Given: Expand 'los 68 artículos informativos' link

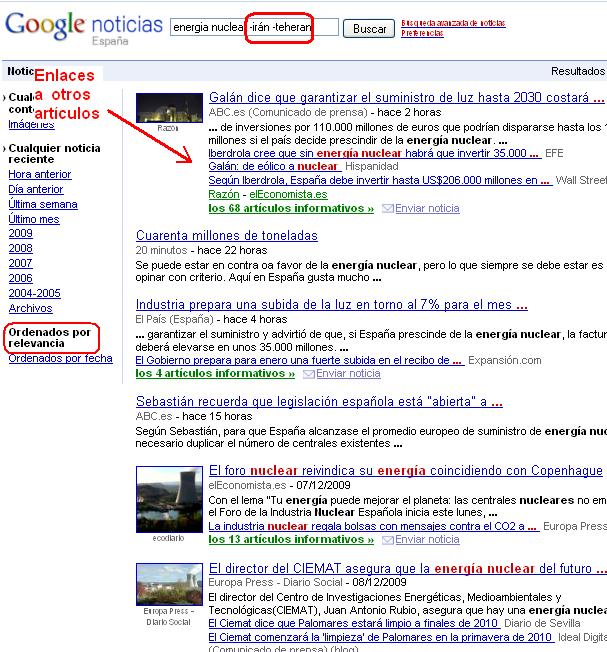Looking at the screenshot, I should point(290,208).
